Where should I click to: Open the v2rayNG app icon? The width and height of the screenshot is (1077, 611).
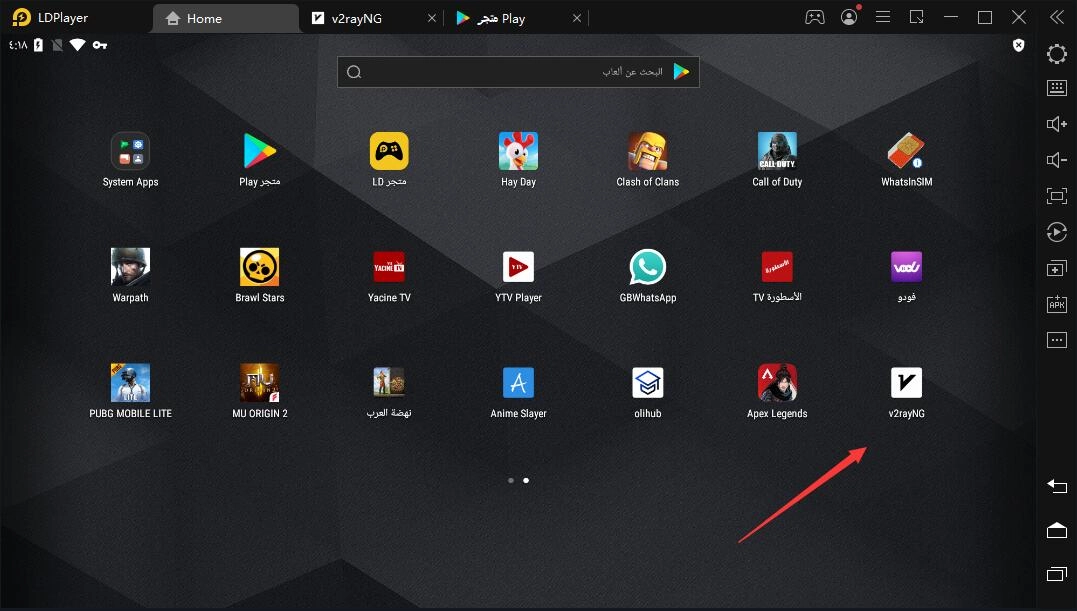click(x=907, y=382)
